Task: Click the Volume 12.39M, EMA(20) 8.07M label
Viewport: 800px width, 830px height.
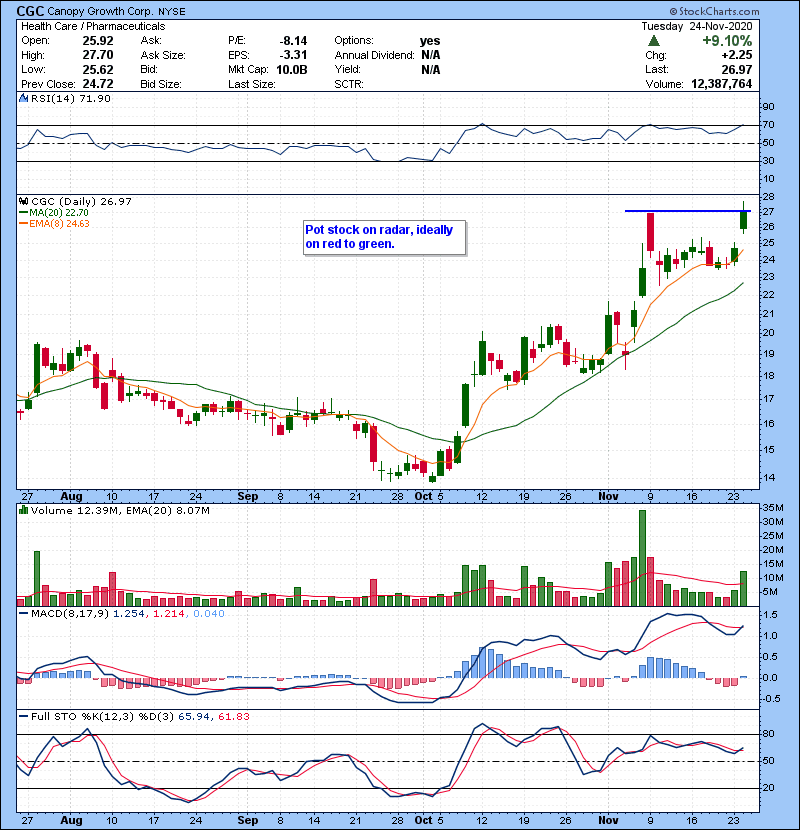Action: 120,511
